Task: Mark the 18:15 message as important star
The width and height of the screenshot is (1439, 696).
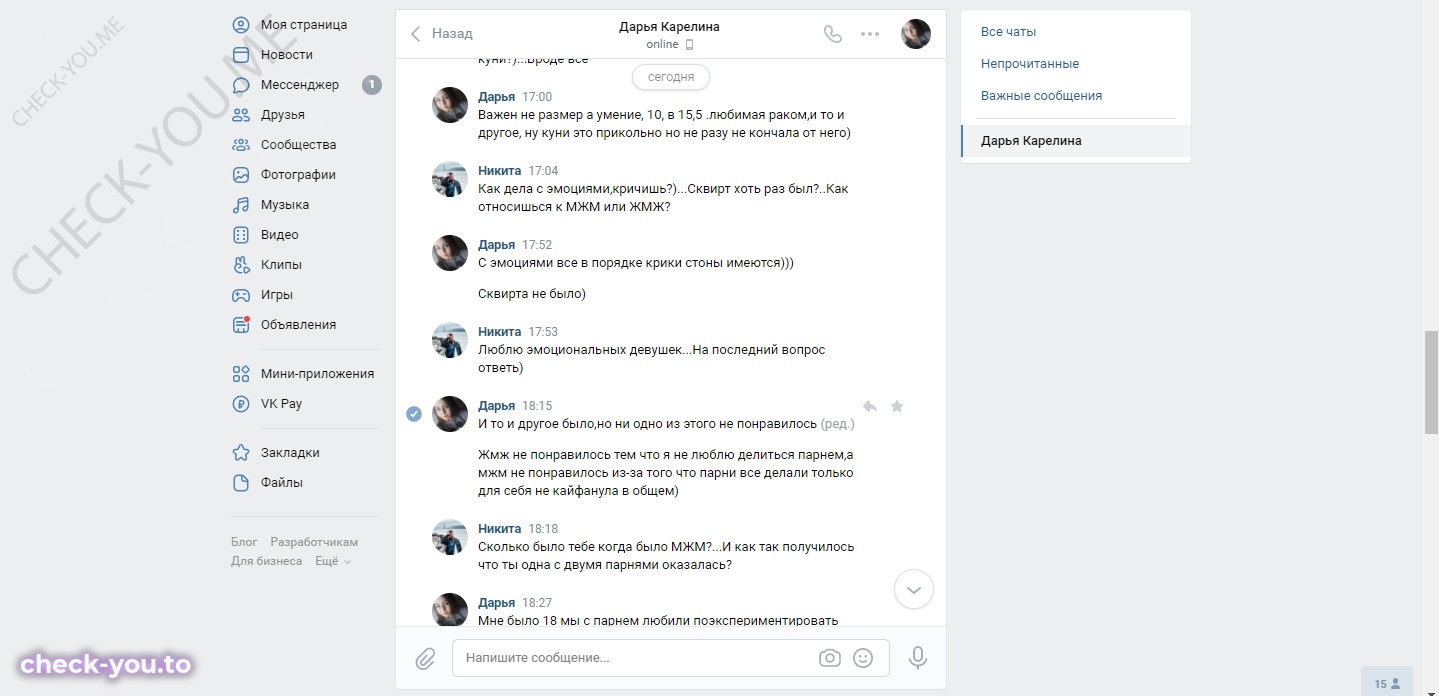Action: pos(897,406)
